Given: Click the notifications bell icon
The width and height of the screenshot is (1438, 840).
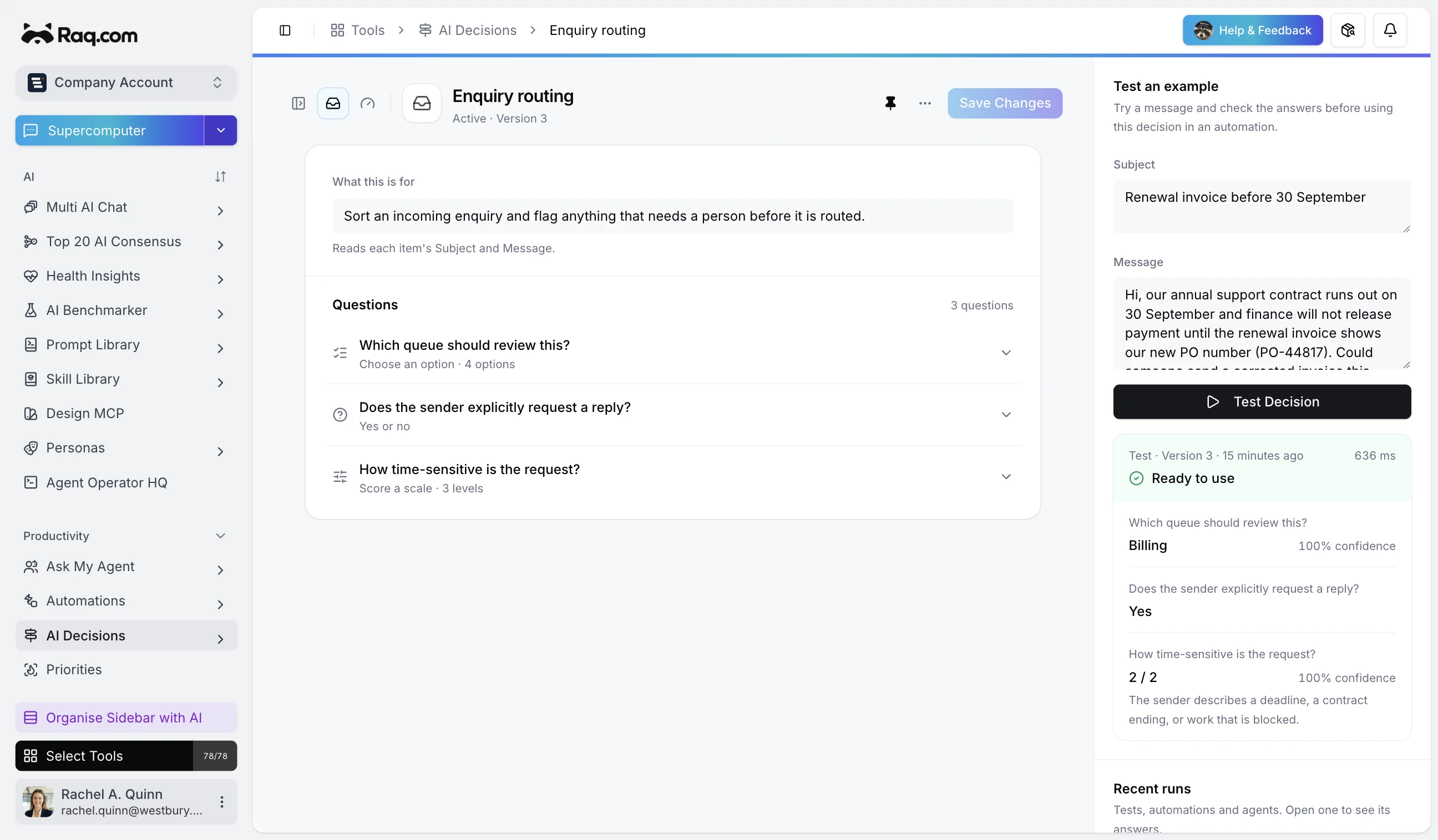Looking at the screenshot, I should [x=1390, y=30].
